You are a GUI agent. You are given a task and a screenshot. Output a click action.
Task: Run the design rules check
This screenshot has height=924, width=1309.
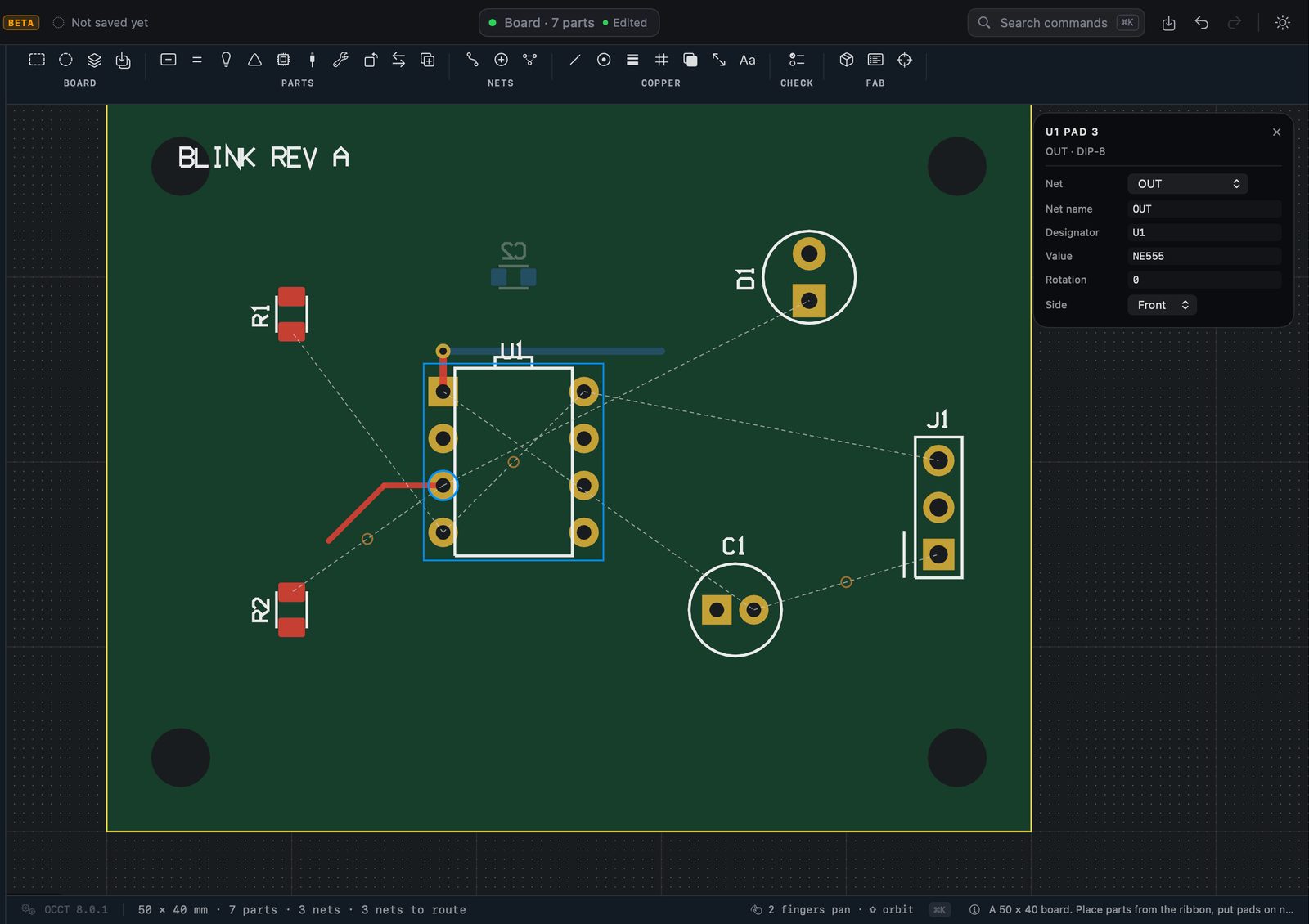[x=797, y=60]
